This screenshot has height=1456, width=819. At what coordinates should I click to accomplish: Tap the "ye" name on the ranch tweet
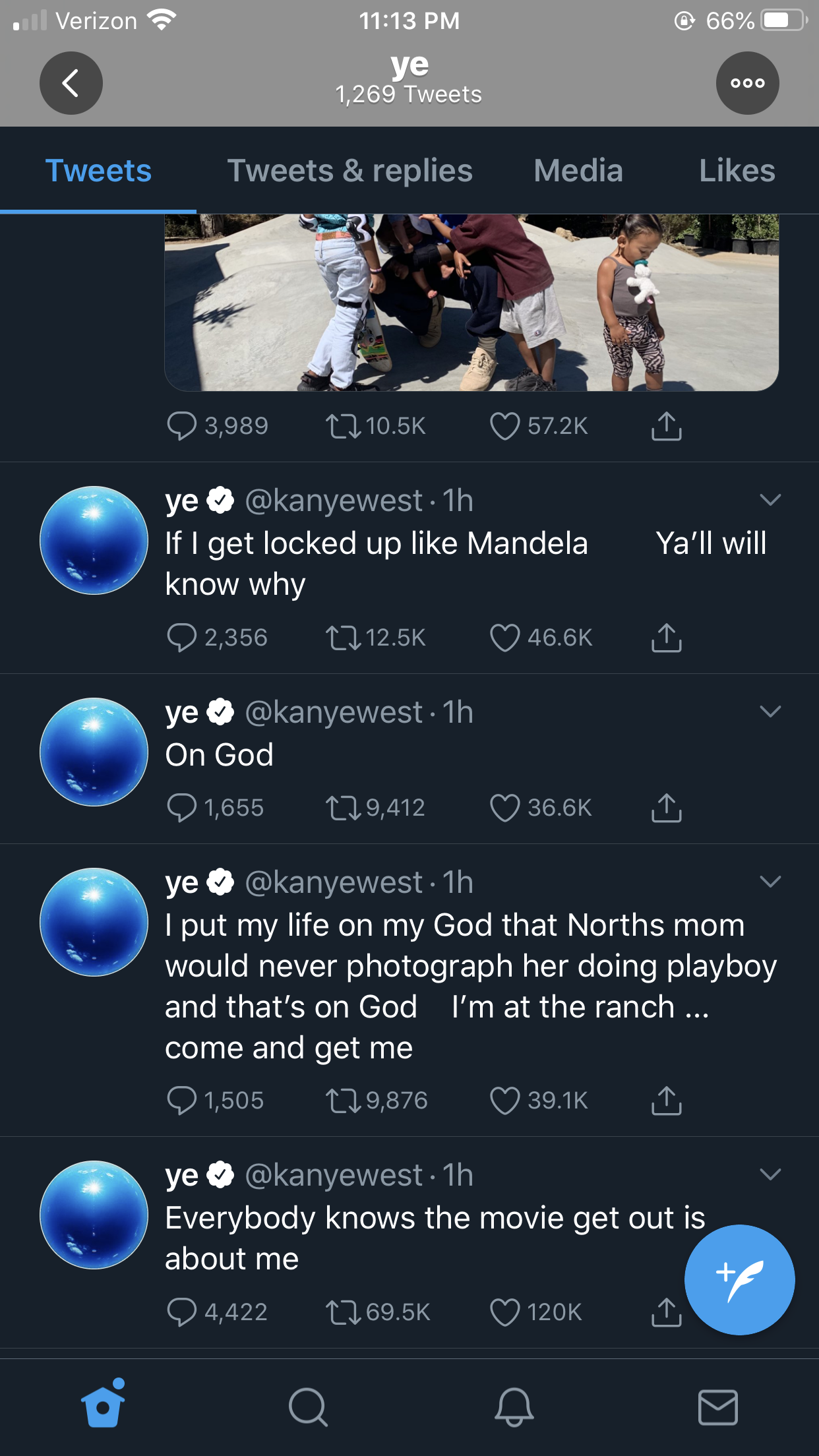pos(181,883)
